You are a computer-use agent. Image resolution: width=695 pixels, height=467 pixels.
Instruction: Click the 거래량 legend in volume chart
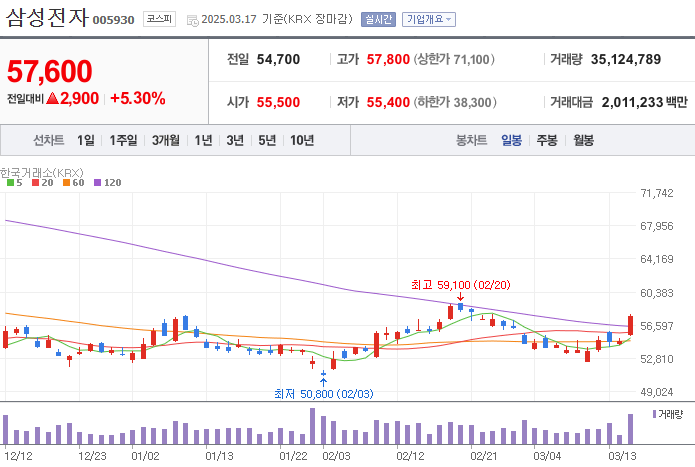[x=668, y=414]
